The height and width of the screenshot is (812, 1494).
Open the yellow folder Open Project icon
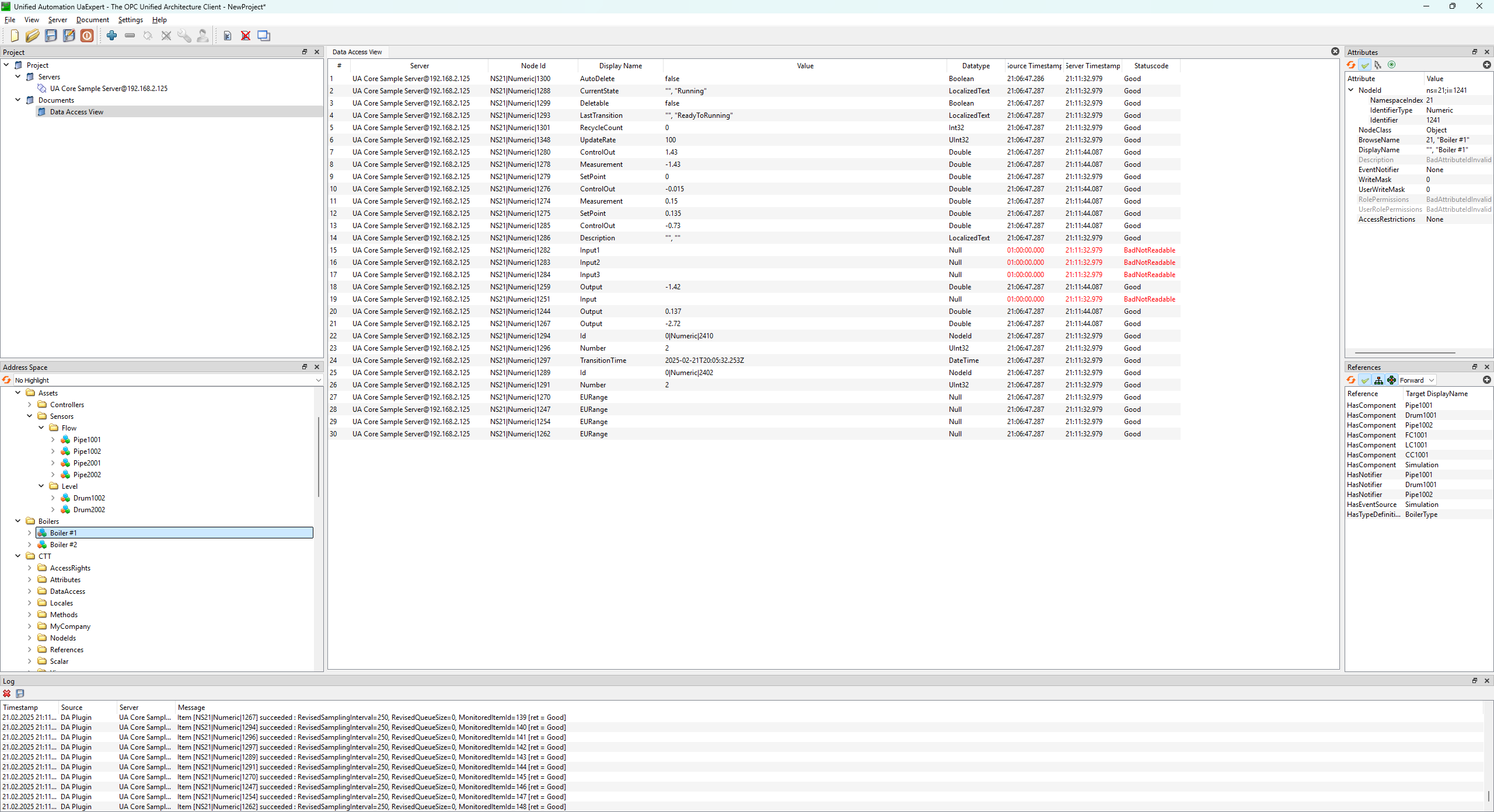click(x=32, y=36)
